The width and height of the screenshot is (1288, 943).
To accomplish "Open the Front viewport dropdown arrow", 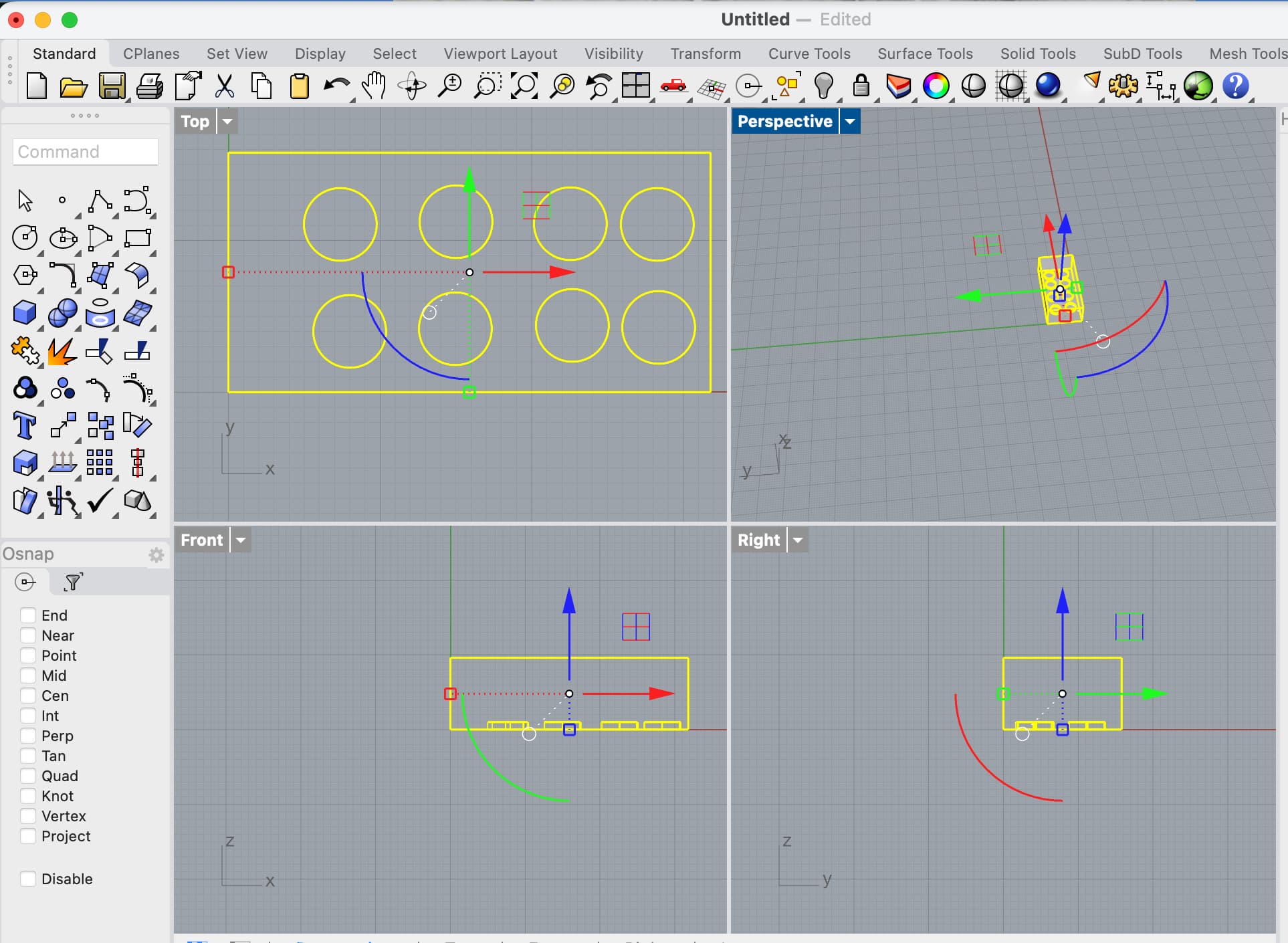I will (241, 540).
